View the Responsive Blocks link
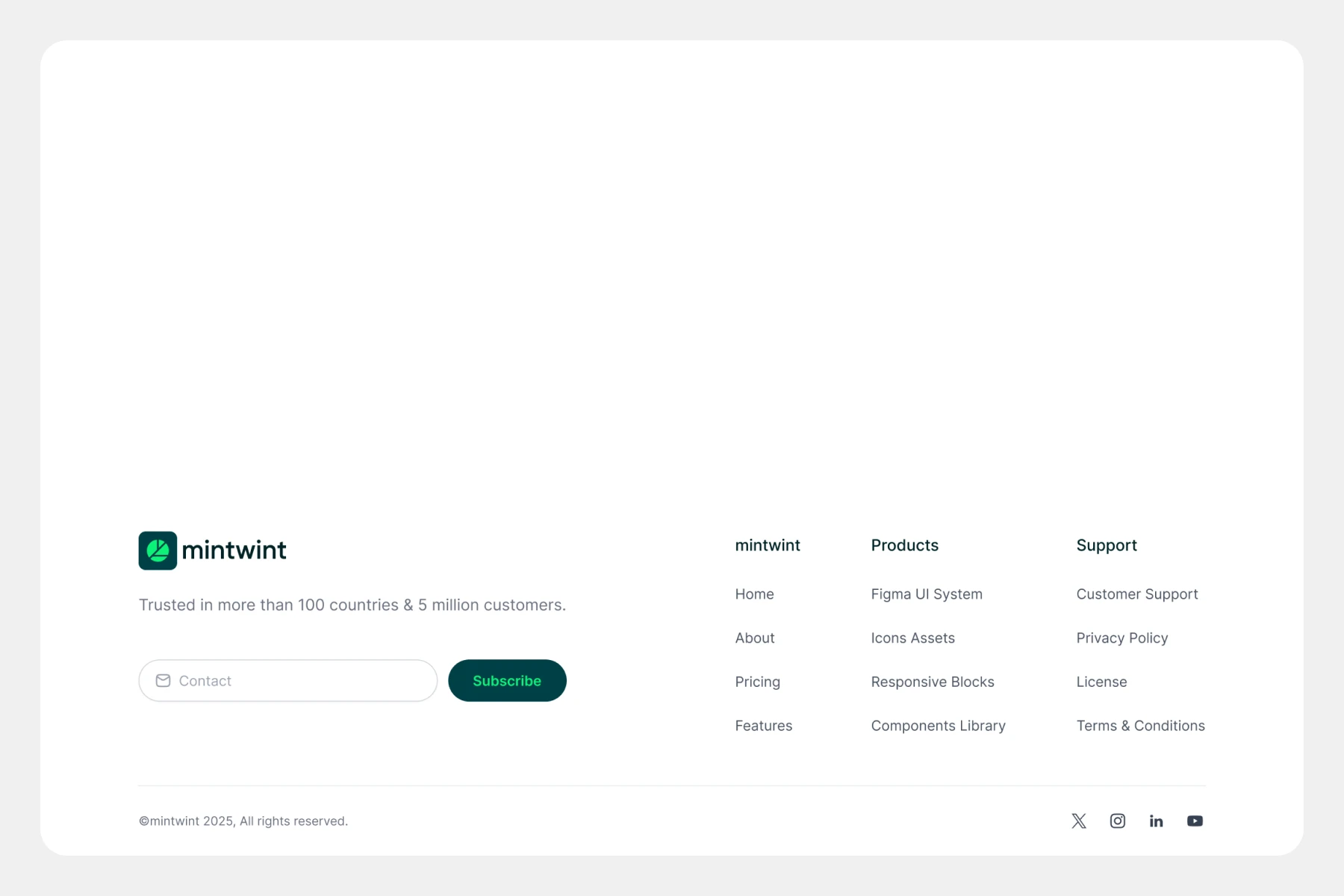1344x896 pixels. point(933,682)
